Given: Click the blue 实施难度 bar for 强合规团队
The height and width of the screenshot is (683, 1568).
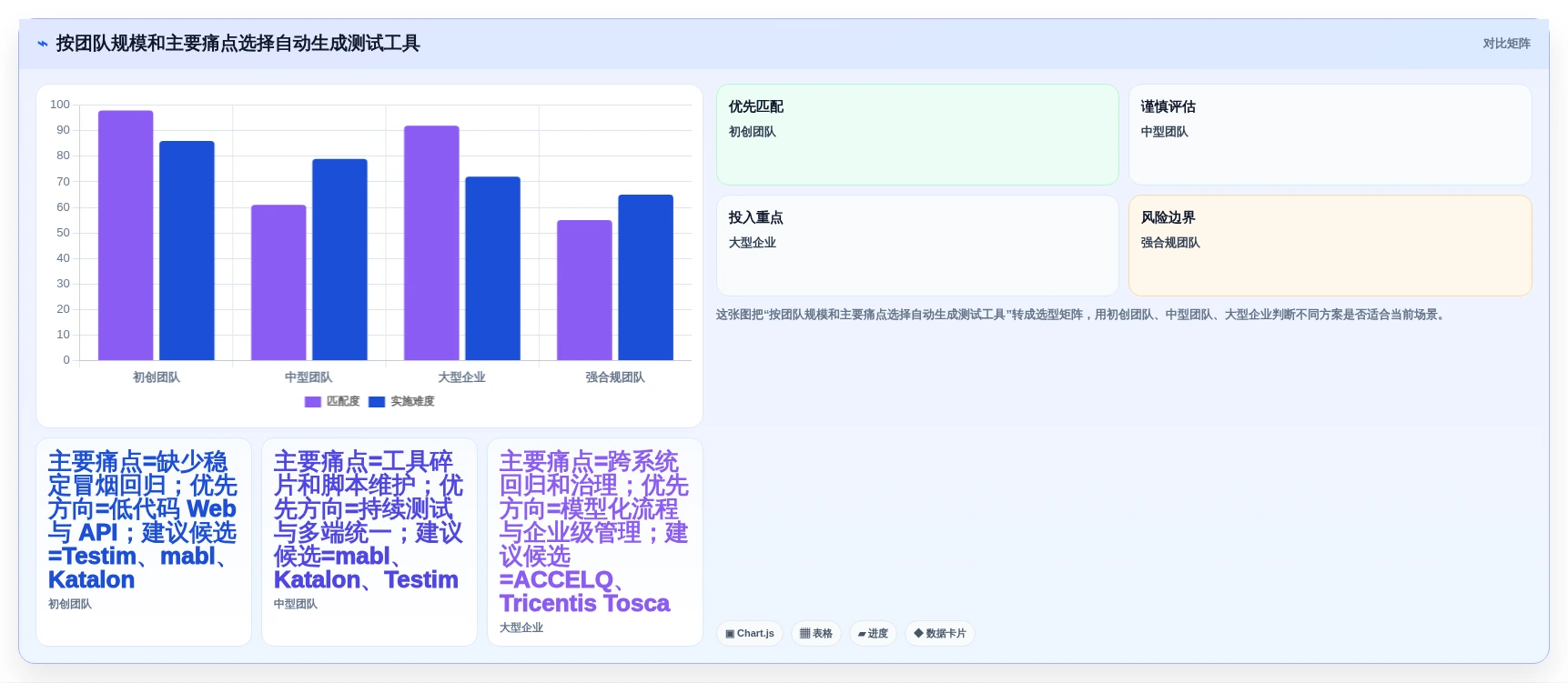Looking at the screenshot, I should click(645, 277).
